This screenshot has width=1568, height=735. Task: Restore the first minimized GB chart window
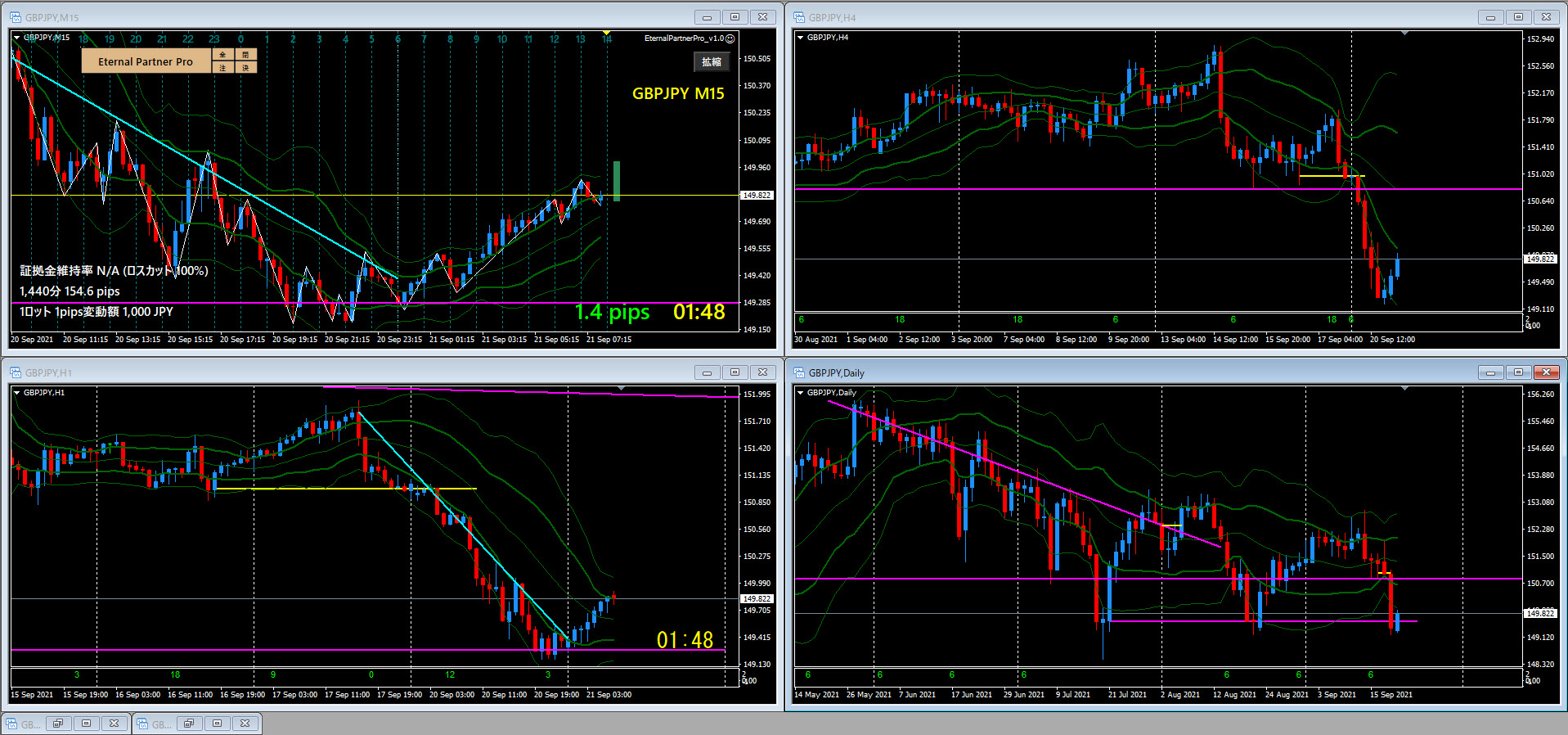click(x=58, y=724)
